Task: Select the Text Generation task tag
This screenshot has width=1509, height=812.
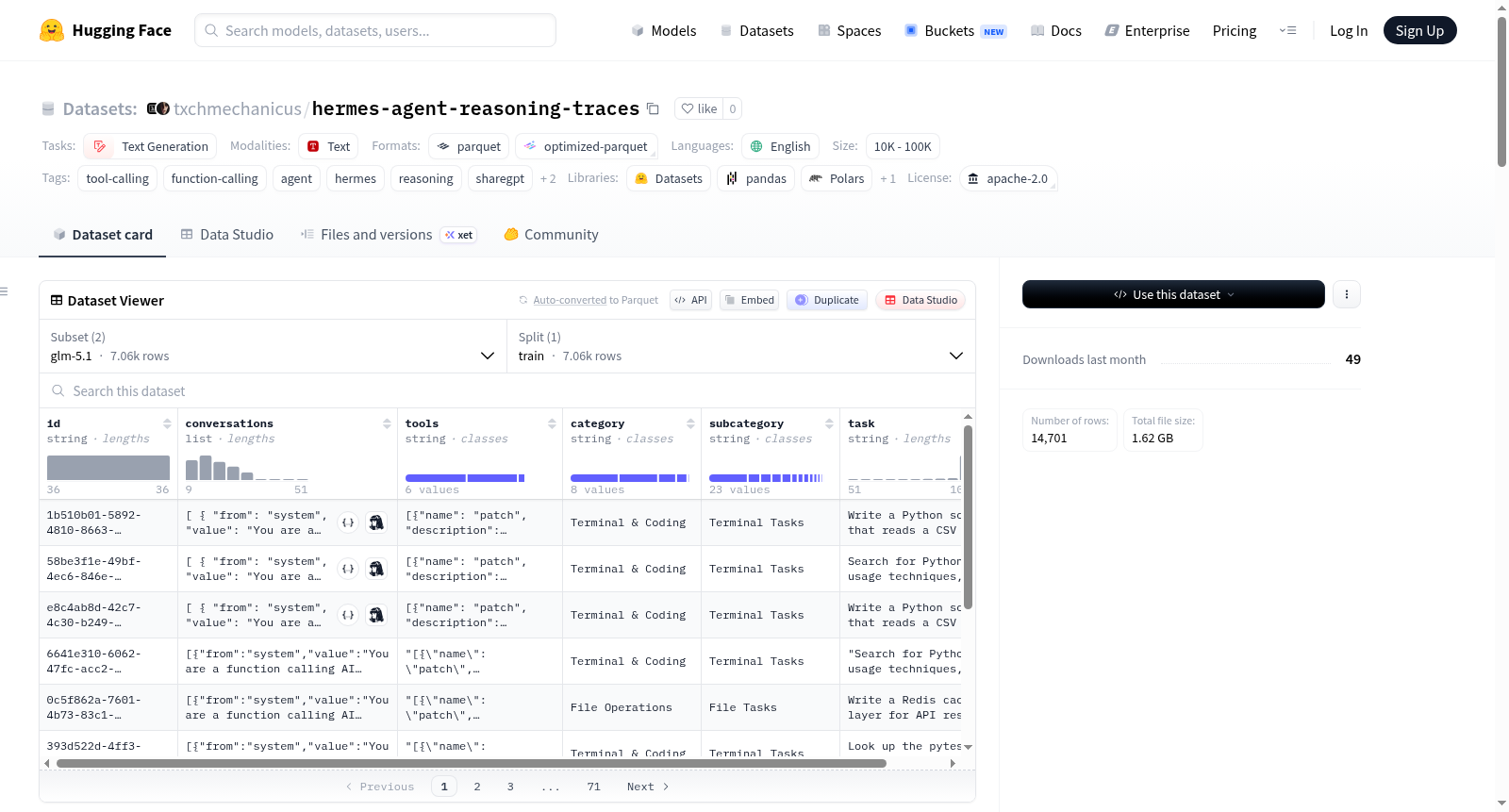Action: (x=150, y=146)
